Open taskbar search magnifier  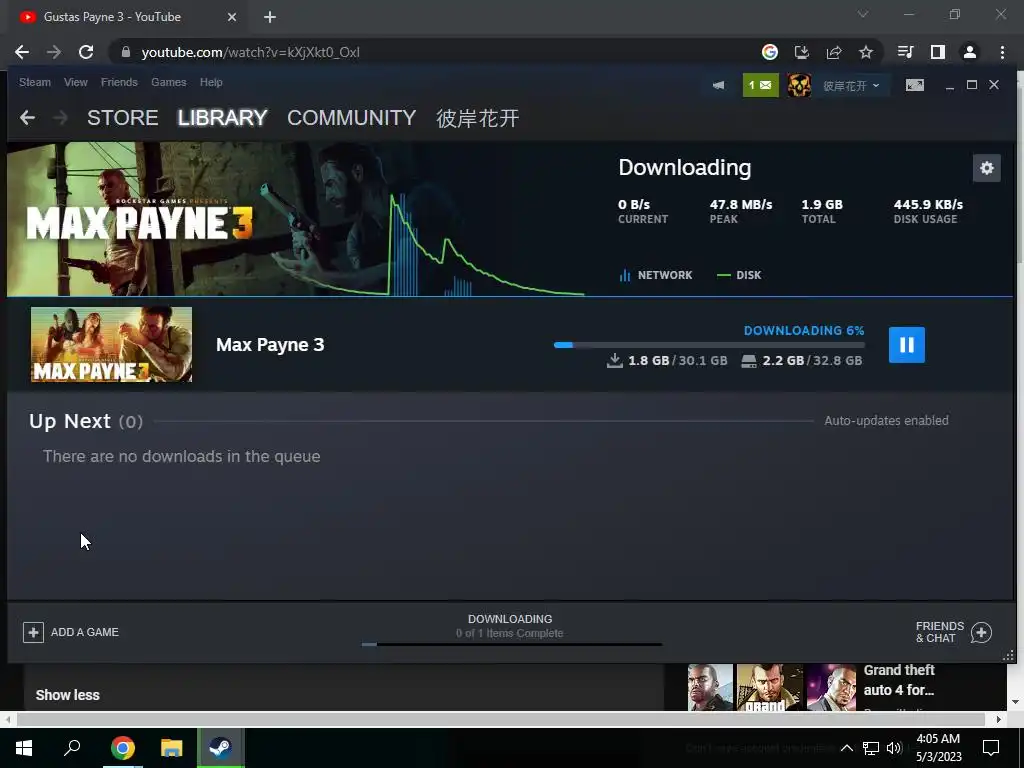coord(72,748)
